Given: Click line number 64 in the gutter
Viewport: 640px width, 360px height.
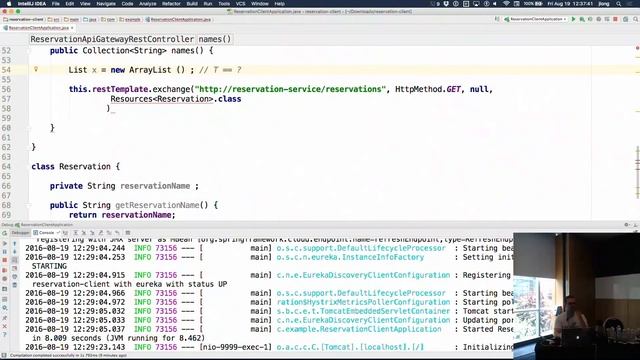Looking at the screenshot, I should (6, 167).
